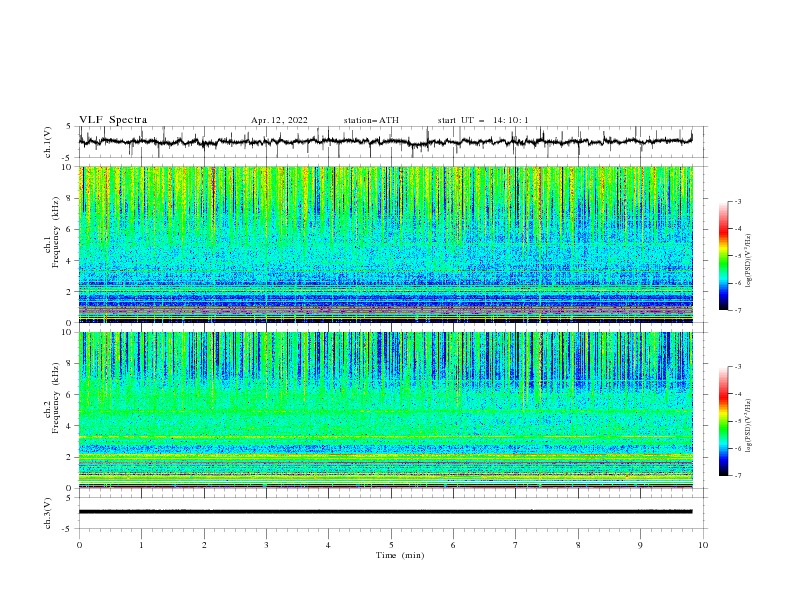Viewport: 792px width, 612px height.
Task: Click the "2" kHz tick on the ch.2 frequency axis
Action: pyautogui.click(x=70, y=457)
